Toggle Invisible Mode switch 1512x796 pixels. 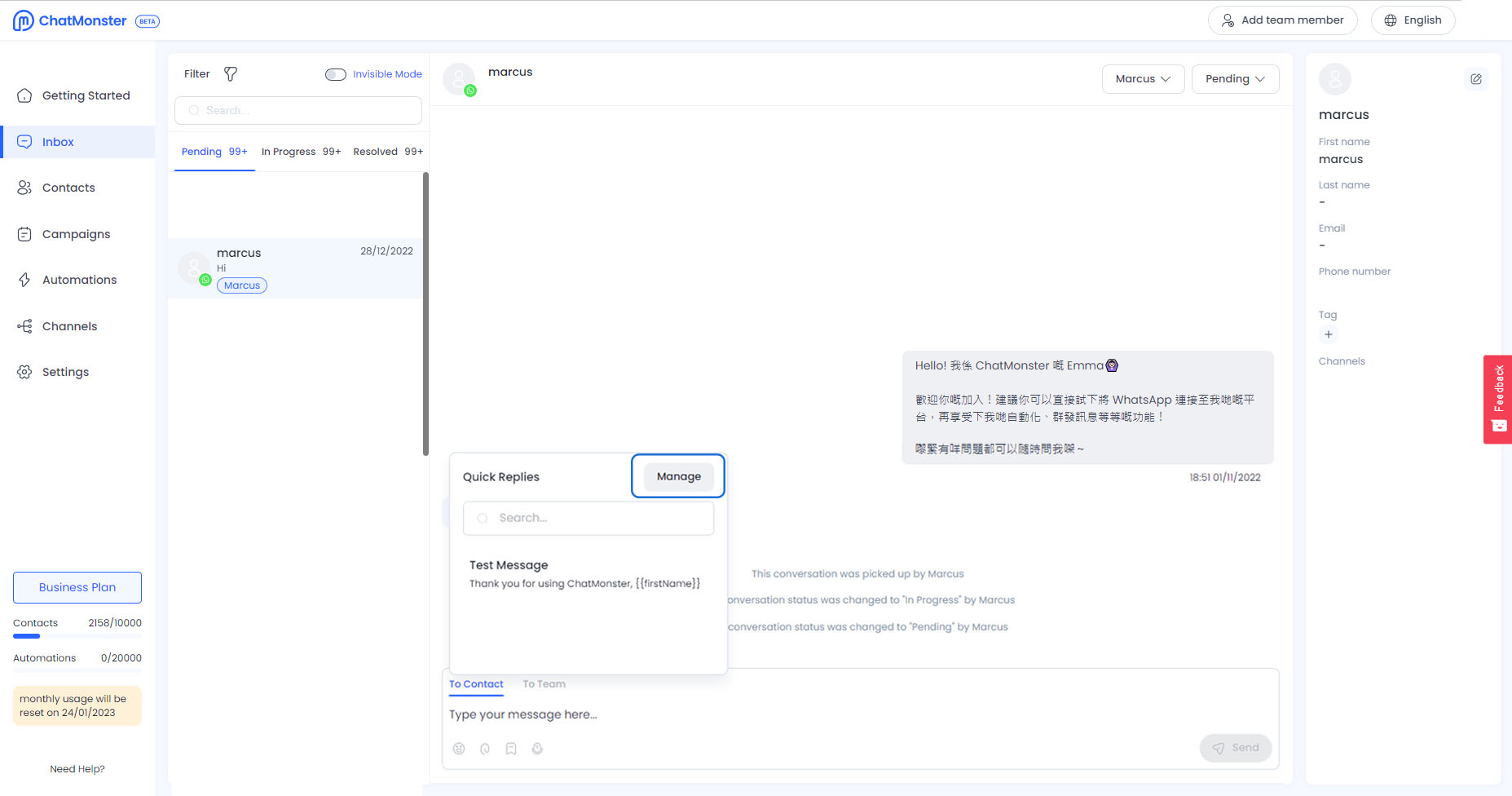[335, 74]
